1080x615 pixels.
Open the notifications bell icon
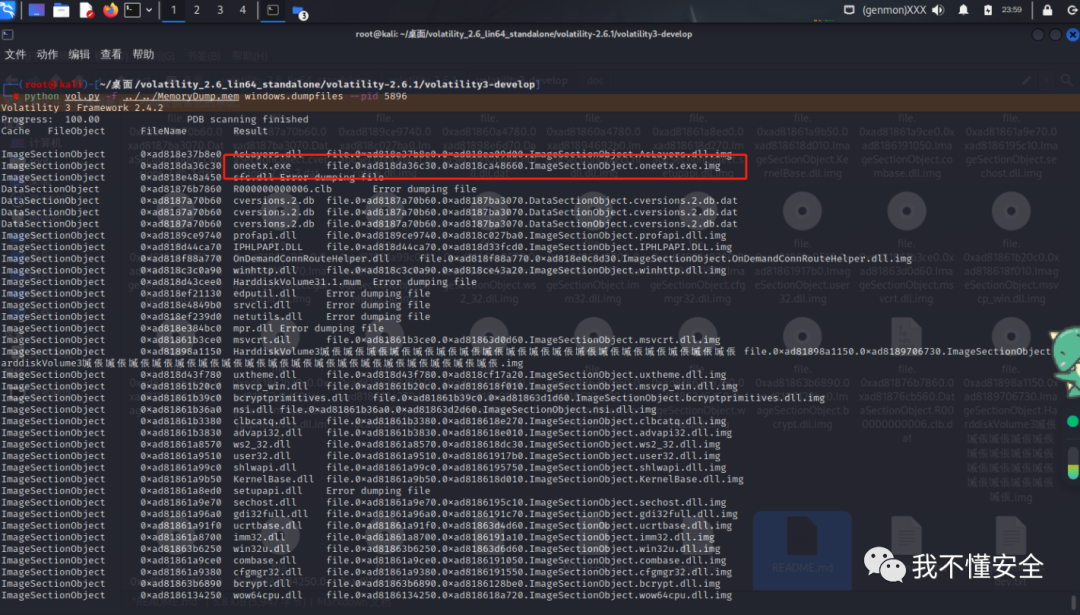click(964, 10)
